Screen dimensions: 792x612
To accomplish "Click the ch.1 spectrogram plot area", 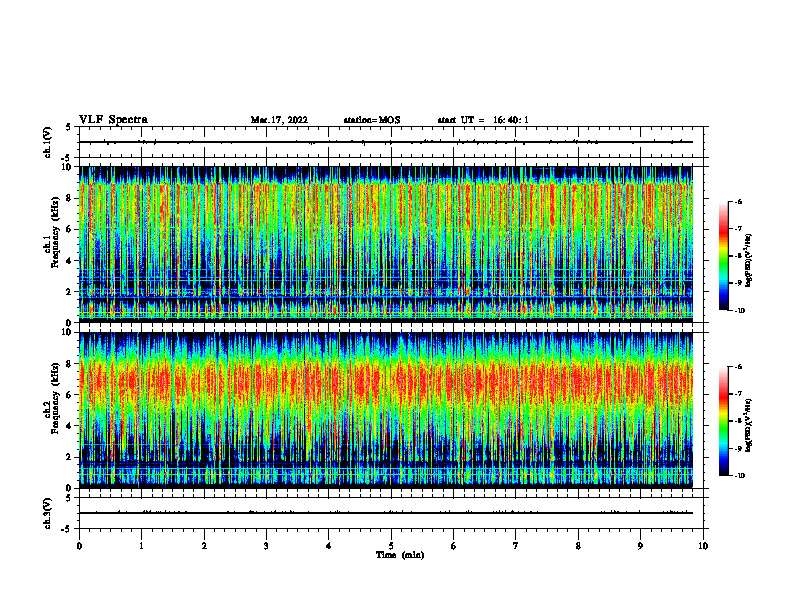I will [386, 244].
